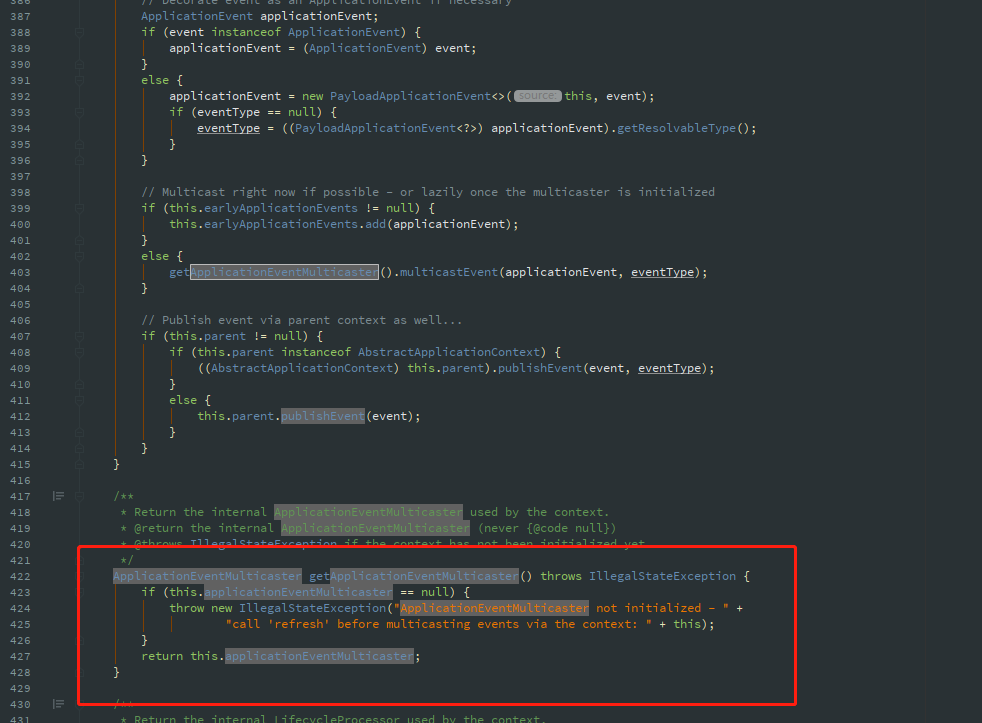
Task: Click the return type ApplicationEventMulticaster on line 422
Action: tap(207, 576)
